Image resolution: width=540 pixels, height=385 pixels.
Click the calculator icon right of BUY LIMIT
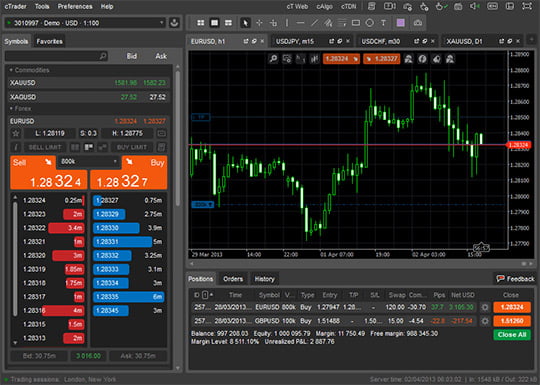161,147
